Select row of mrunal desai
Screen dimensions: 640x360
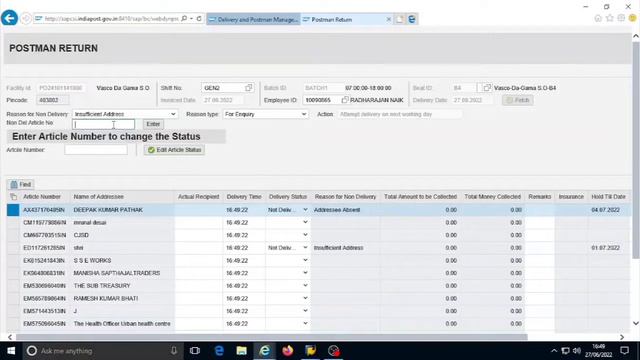click(13, 222)
